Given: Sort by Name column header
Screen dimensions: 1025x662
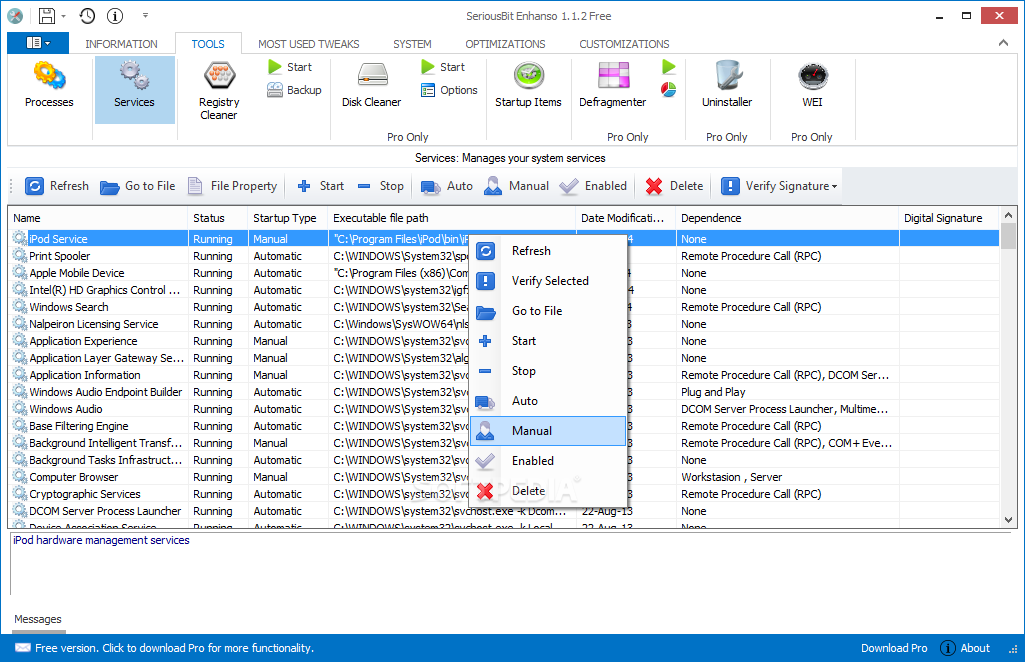Looking at the screenshot, I should tap(98, 218).
